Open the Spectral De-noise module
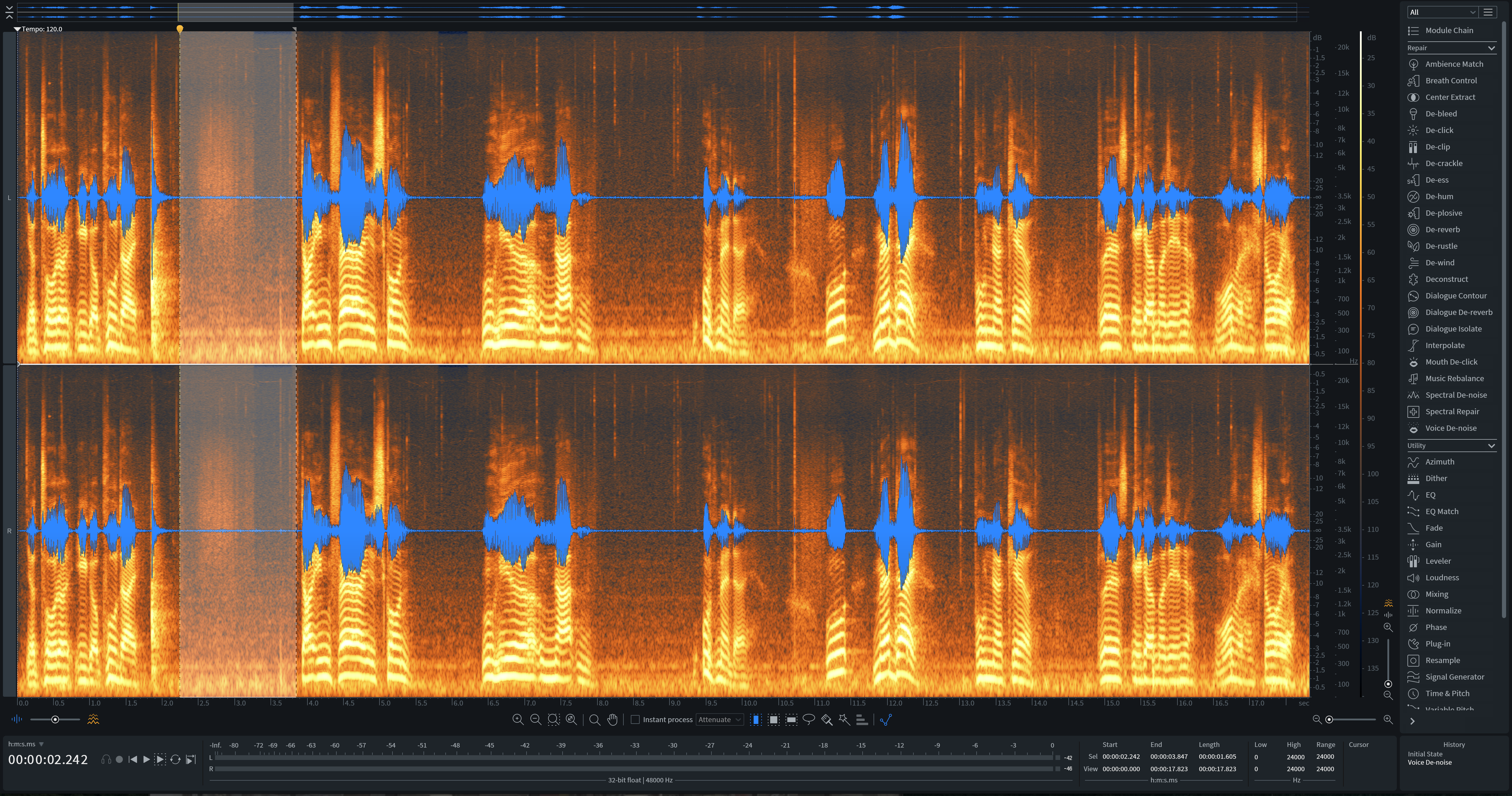The width and height of the screenshot is (1512, 796). [x=1451, y=395]
